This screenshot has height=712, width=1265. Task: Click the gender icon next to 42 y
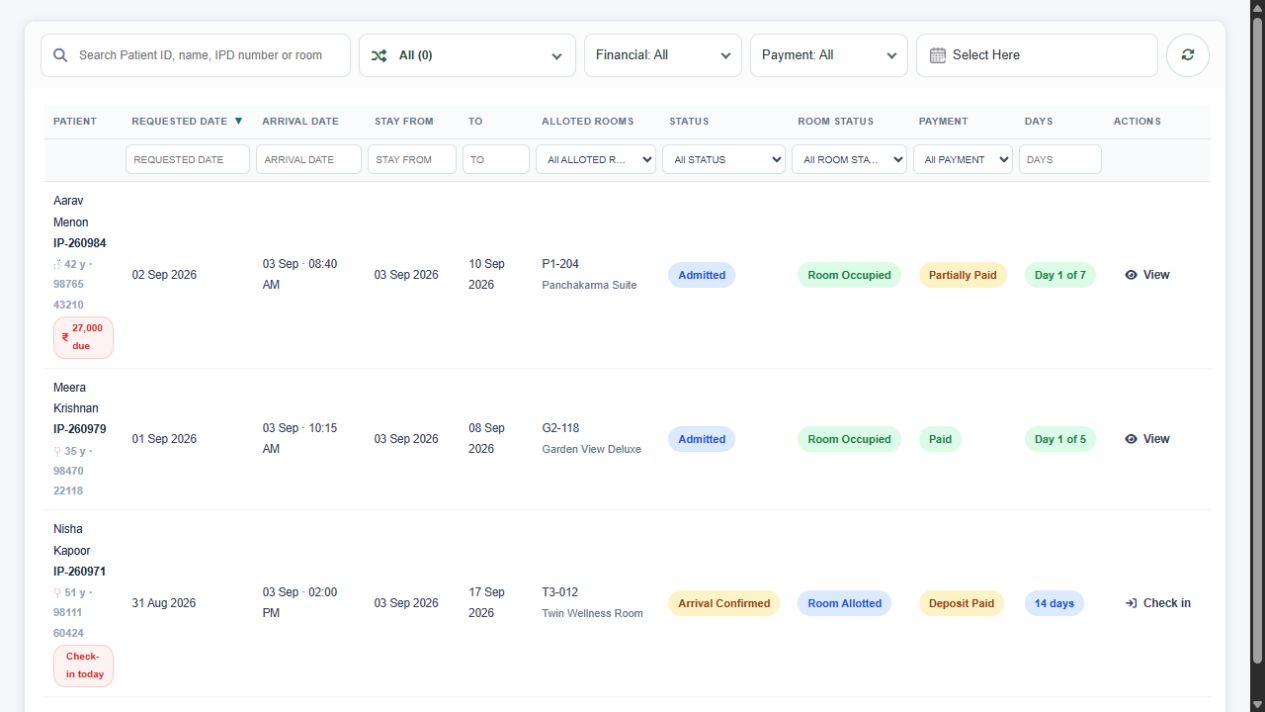pos(57,265)
